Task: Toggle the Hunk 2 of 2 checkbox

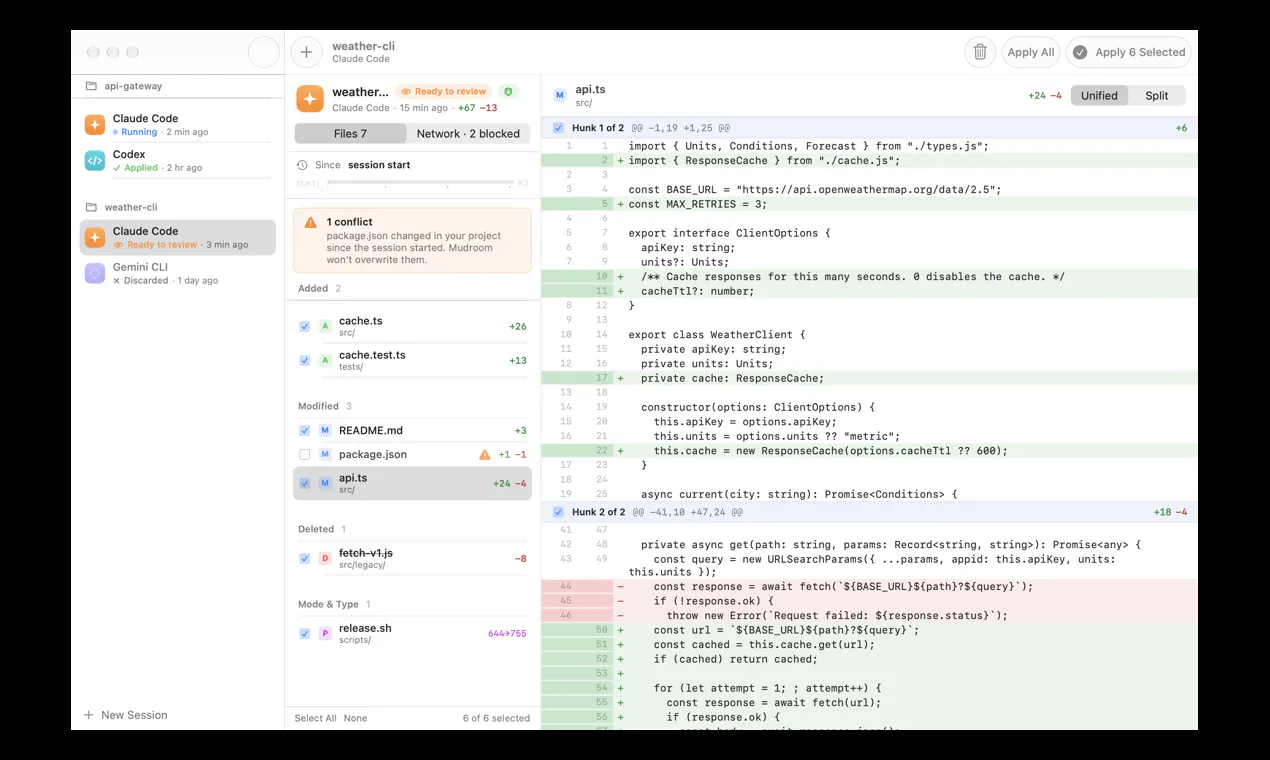Action: pyautogui.click(x=558, y=512)
